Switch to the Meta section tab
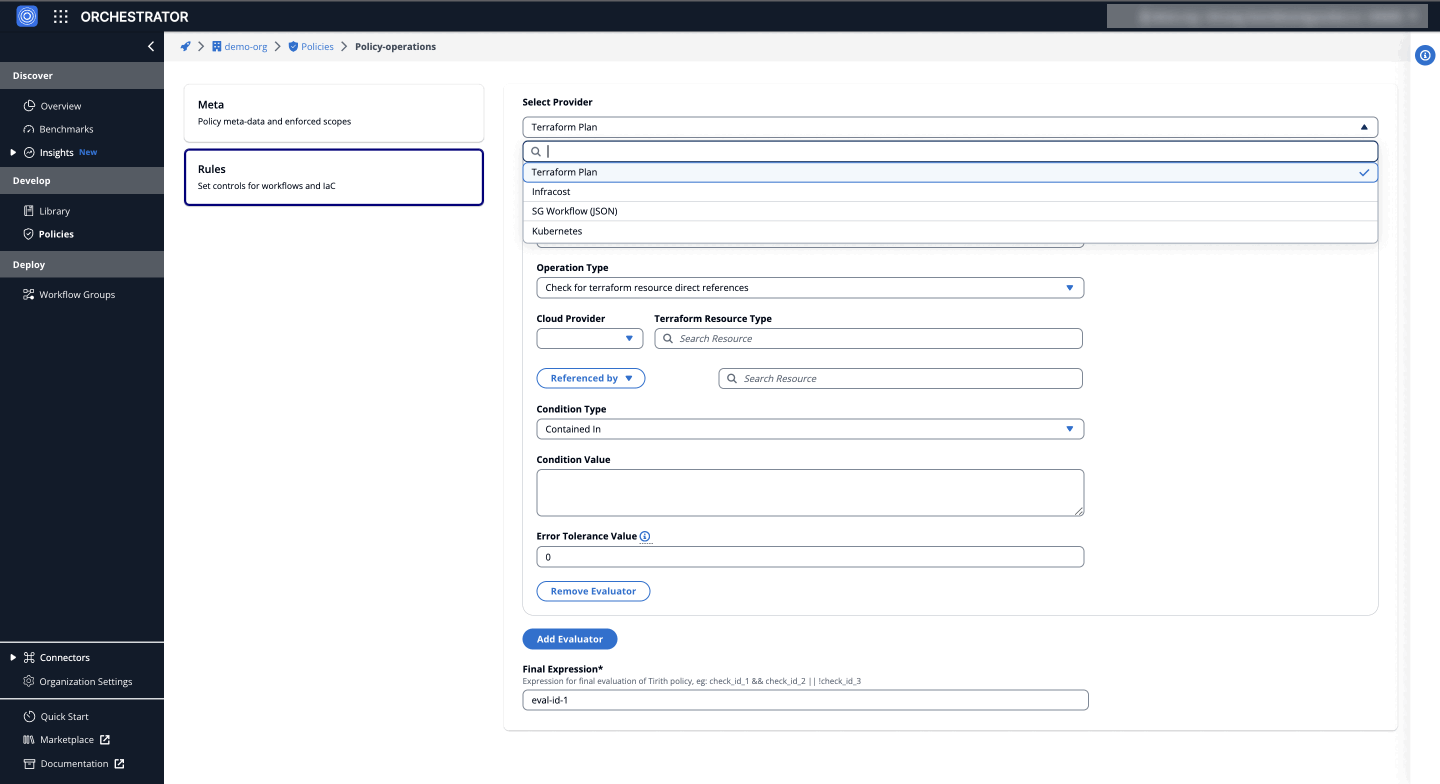1440x784 pixels. (334, 113)
